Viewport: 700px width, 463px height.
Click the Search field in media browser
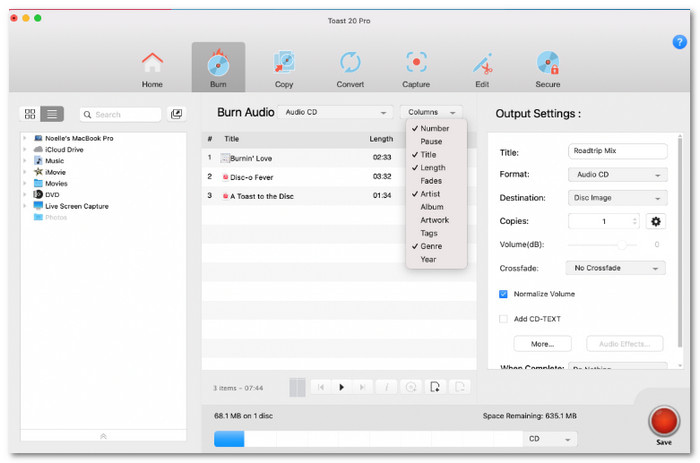coord(121,114)
